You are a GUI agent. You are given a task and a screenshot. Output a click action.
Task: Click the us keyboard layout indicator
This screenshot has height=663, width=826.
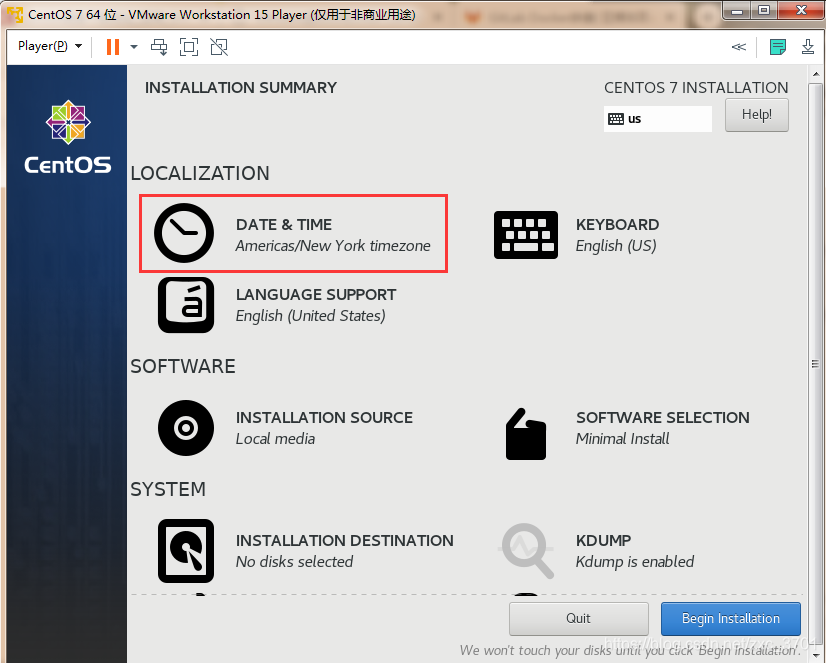(657, 119)
